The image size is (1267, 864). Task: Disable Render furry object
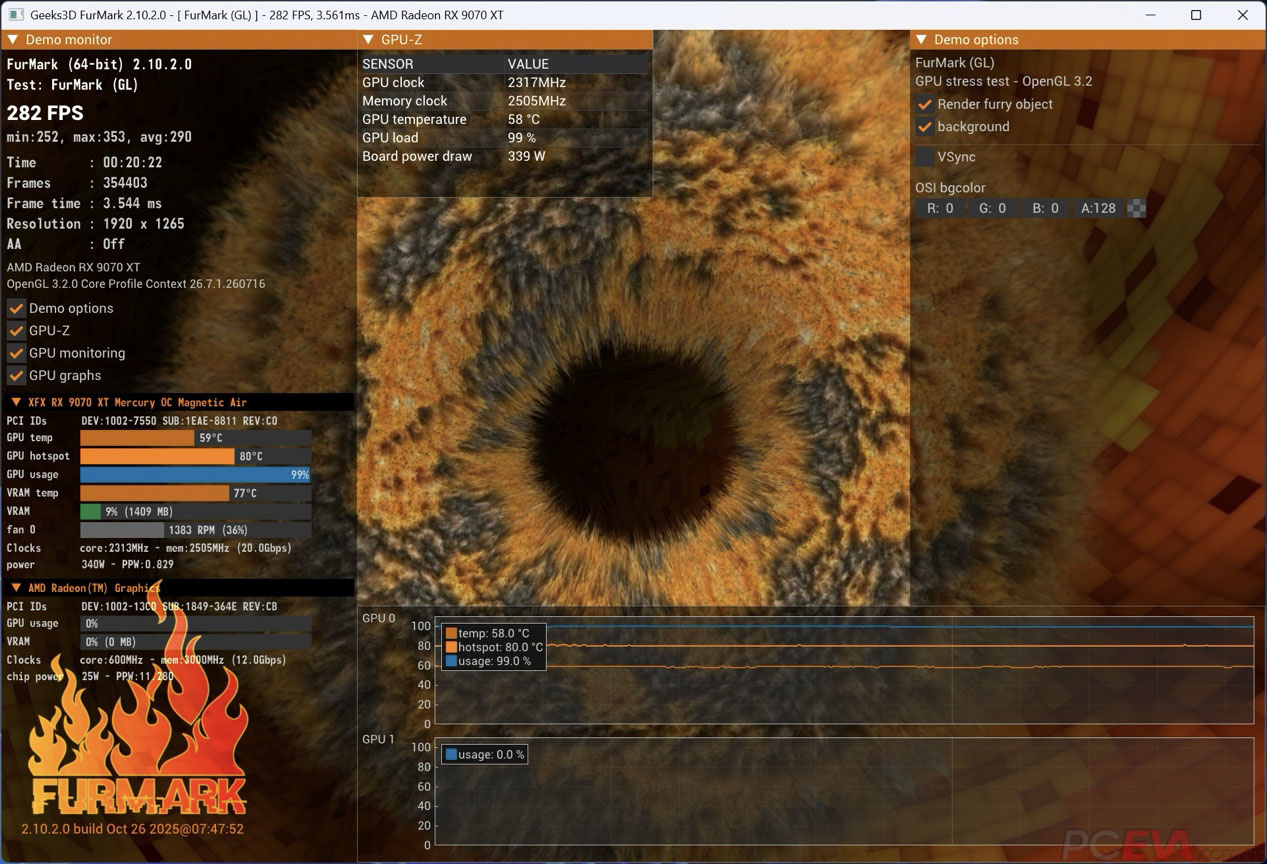coord(925,104)
